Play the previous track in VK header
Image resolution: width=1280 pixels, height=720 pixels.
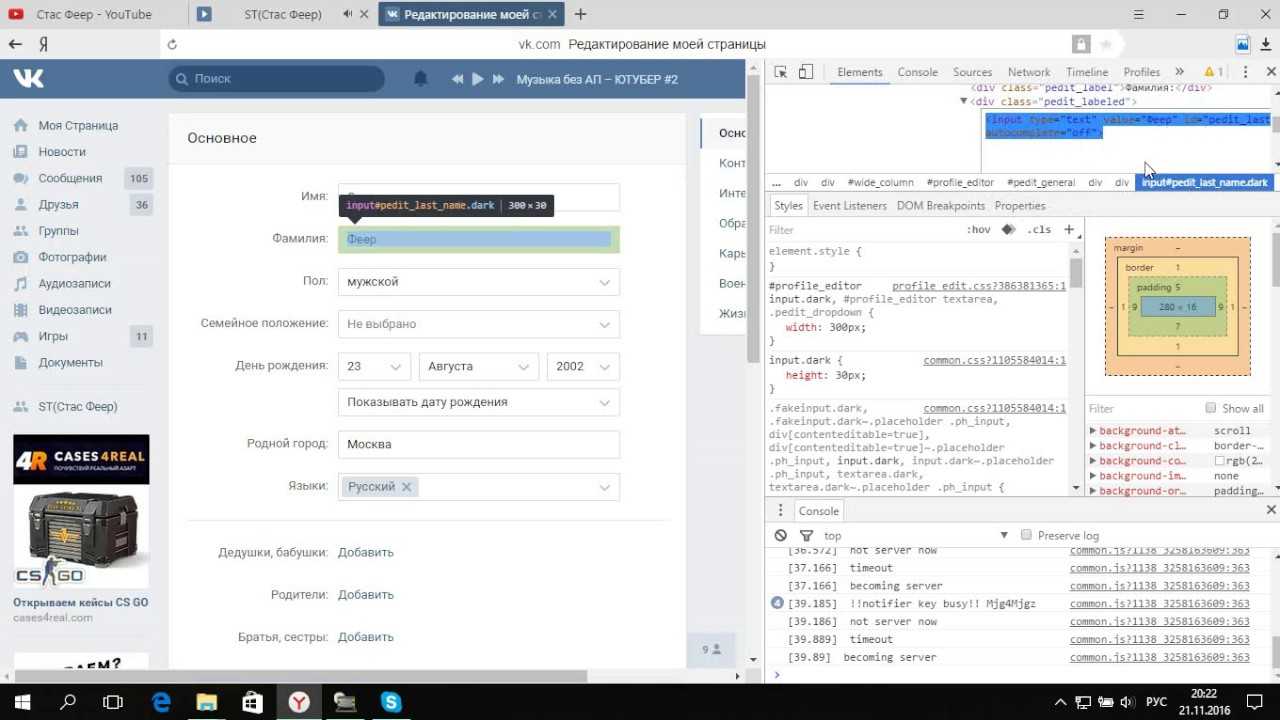coord(457,79)
